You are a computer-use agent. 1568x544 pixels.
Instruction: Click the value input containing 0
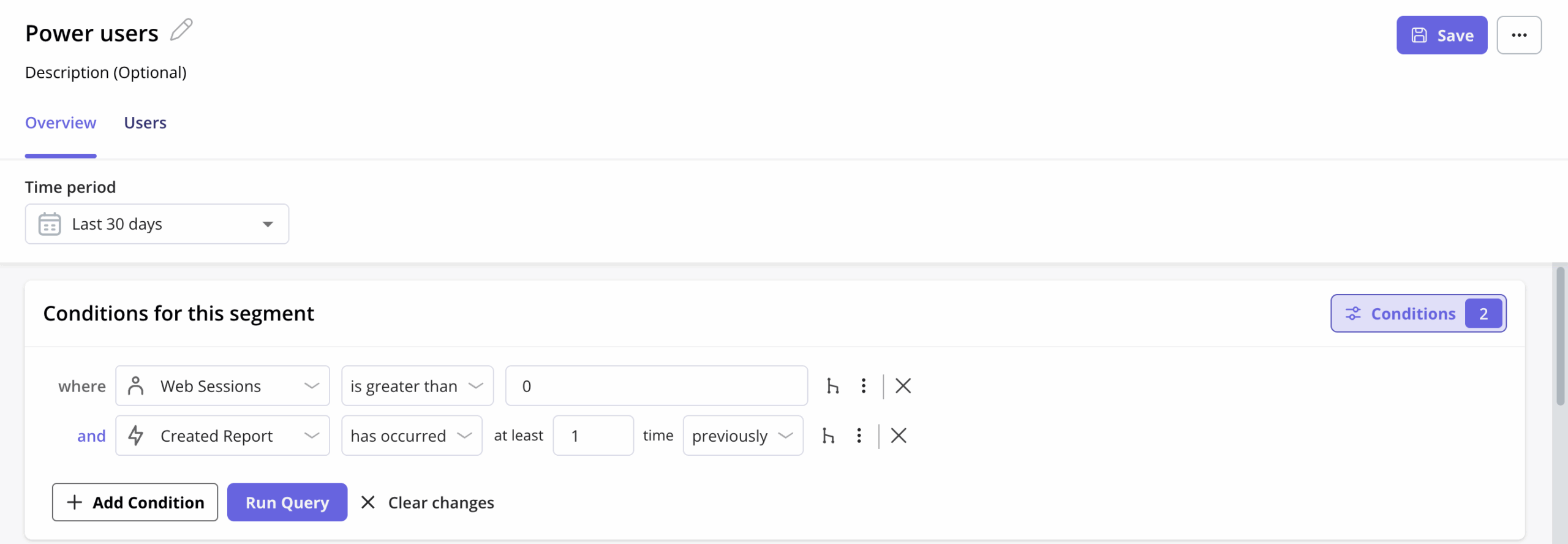click(x=656, y=385)
